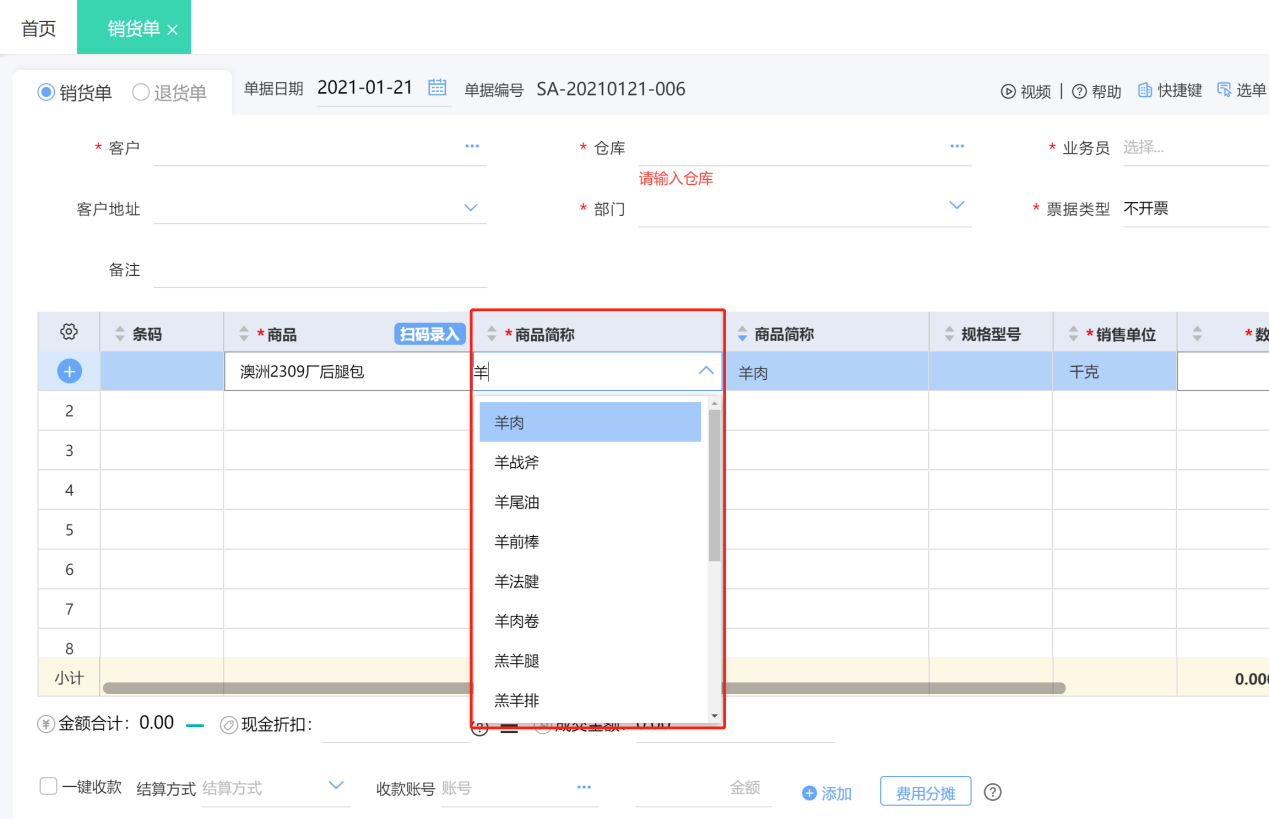Click the 视频 play icon
The image size is (1269, 819).
coord(1008,91)
